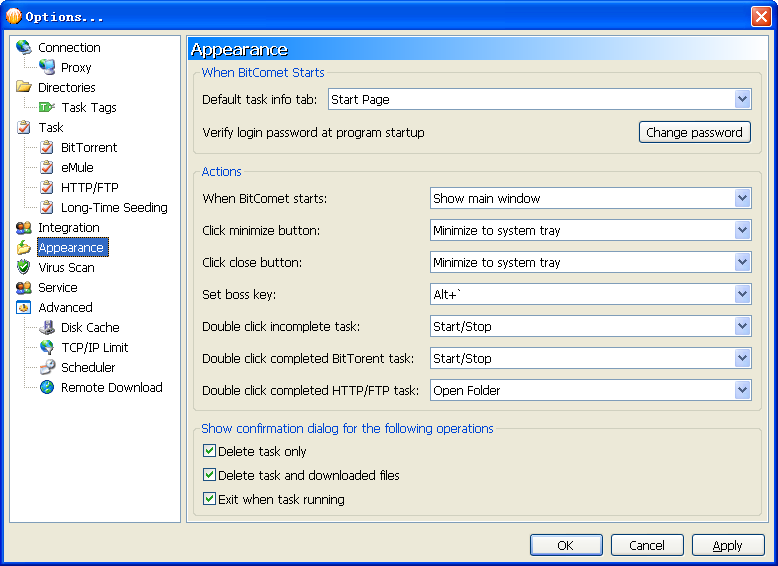This screenshot has height=566, width=778.
Task: Open the BitTorrent settings page
Action: pos(89,147)
